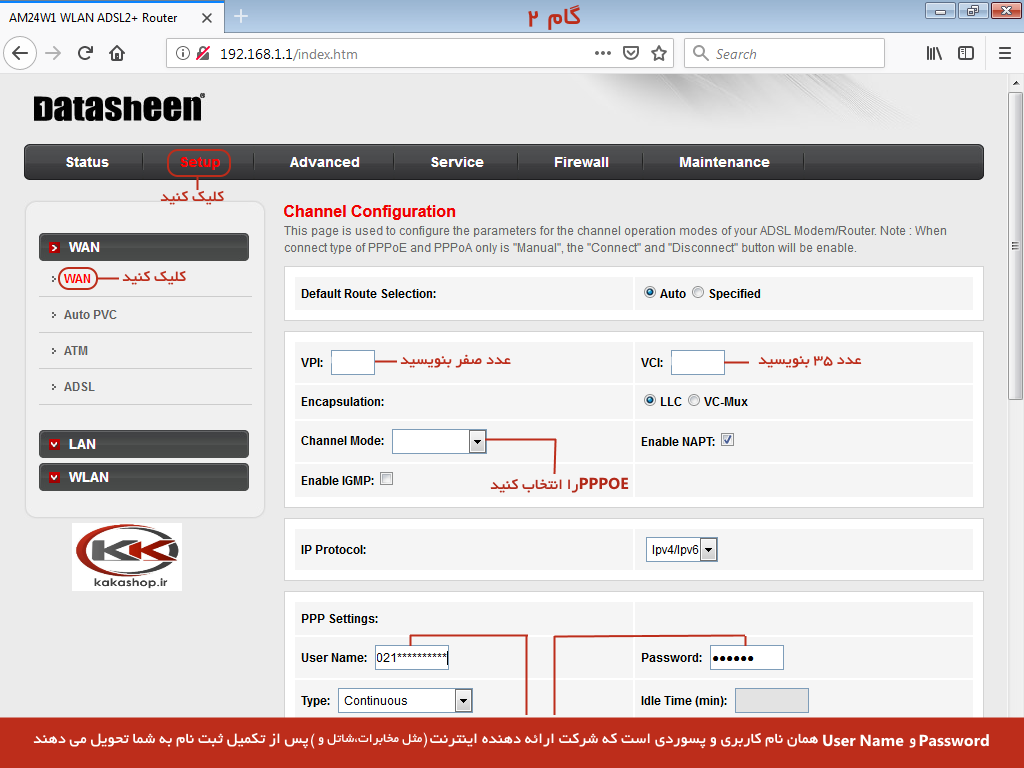The height and width of the screenshot is (768, 1024).
Task: Open the Firewall tab
Action: pos(581,162)
